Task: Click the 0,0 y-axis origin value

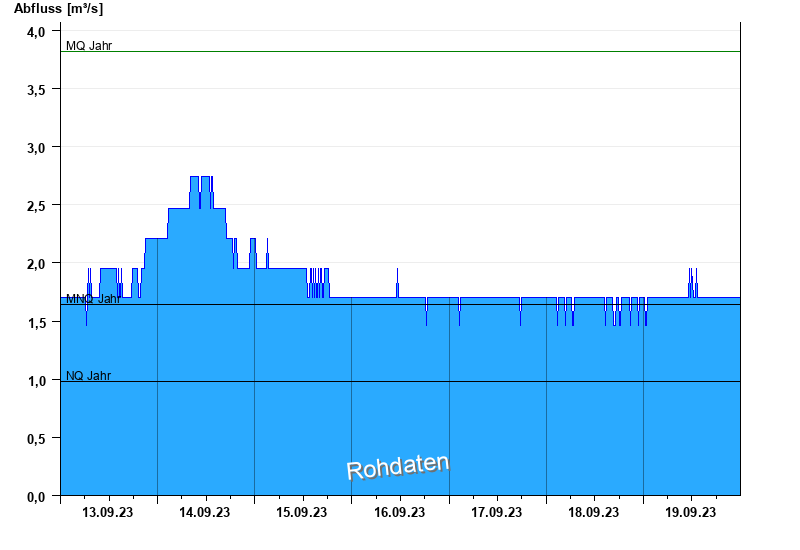Action: 37,496
